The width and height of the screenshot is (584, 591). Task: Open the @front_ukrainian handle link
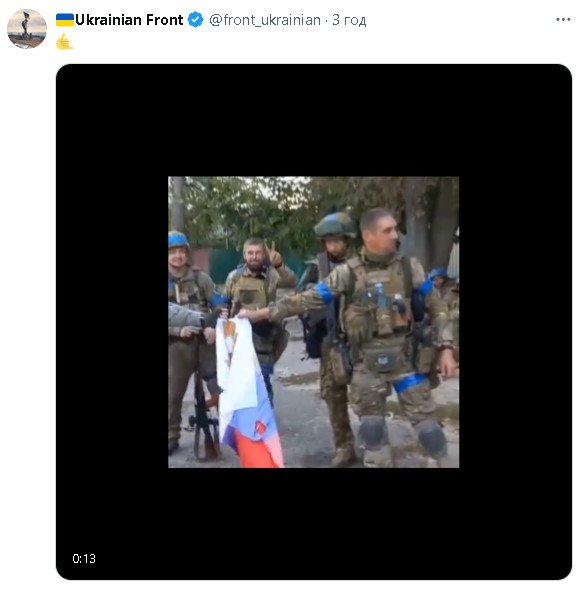tap(265, 20)
